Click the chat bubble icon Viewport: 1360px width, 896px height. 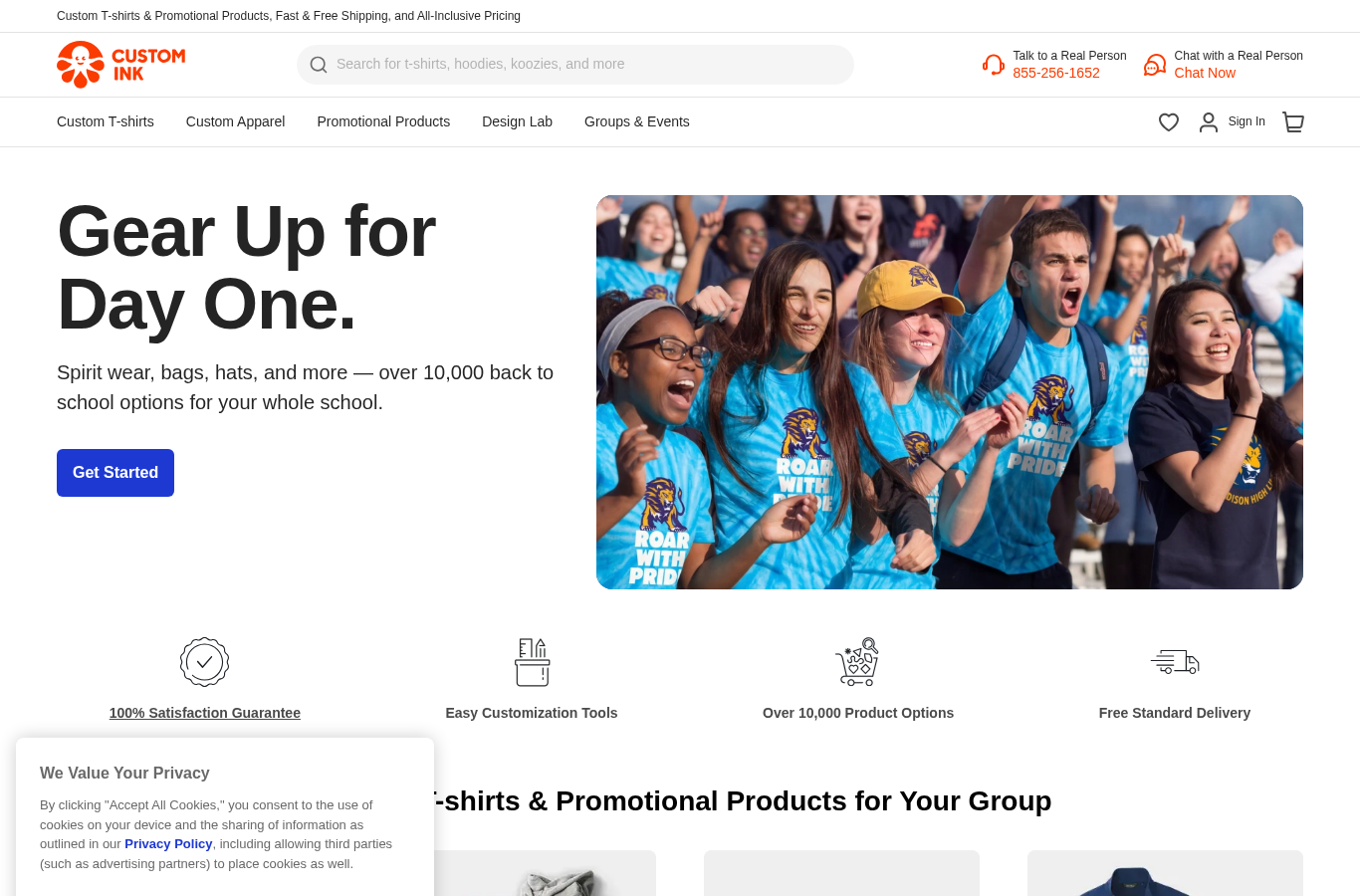[x=1155, y=65]
